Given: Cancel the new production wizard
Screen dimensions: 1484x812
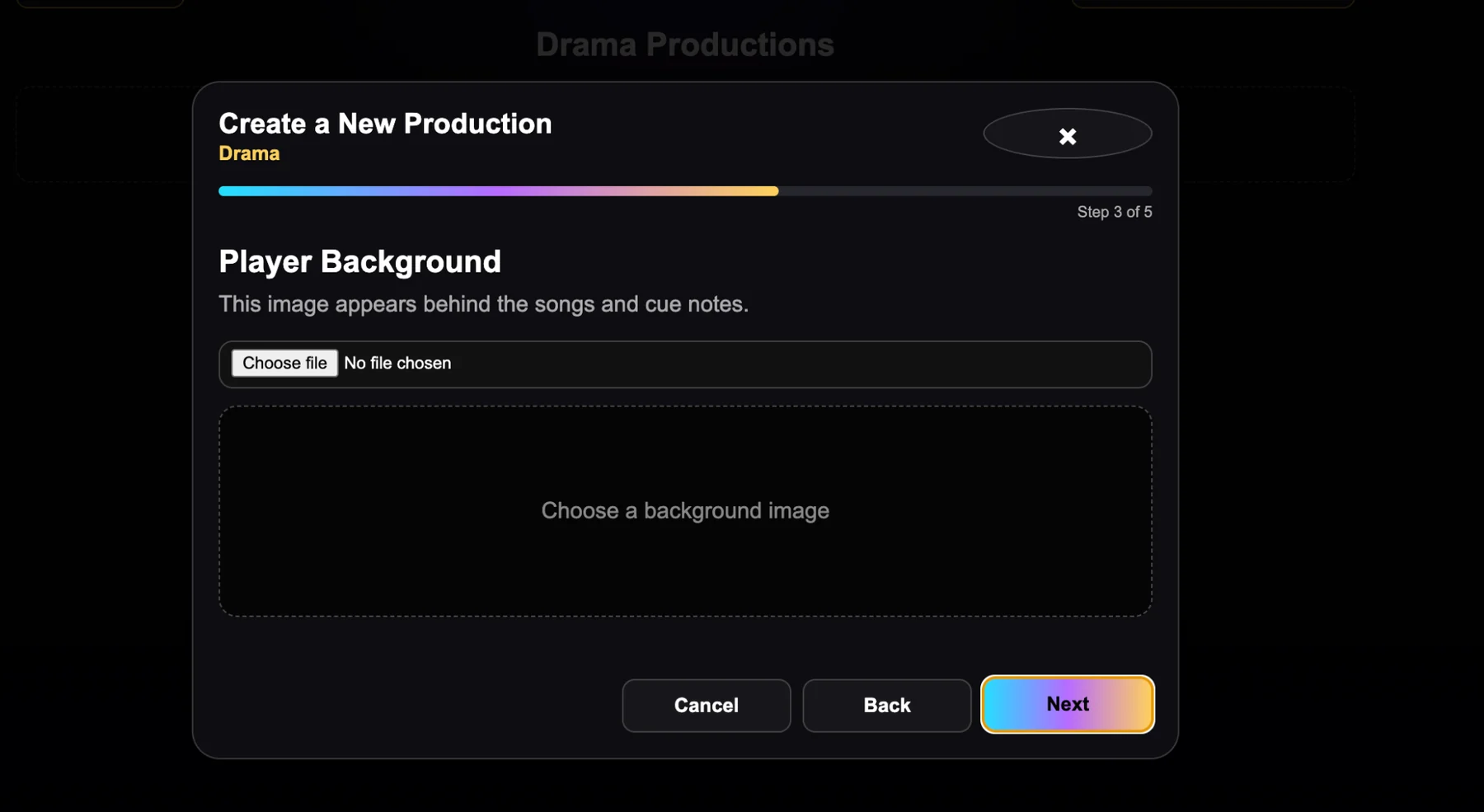Looking at the screenshot, I should coord(706,706).
